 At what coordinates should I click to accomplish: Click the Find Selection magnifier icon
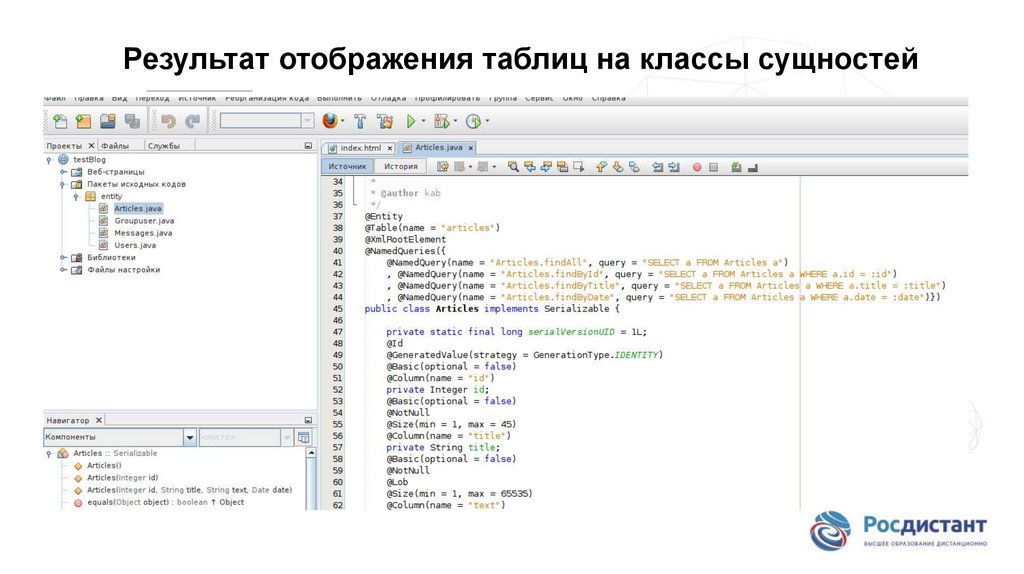[x=513, y=167]
